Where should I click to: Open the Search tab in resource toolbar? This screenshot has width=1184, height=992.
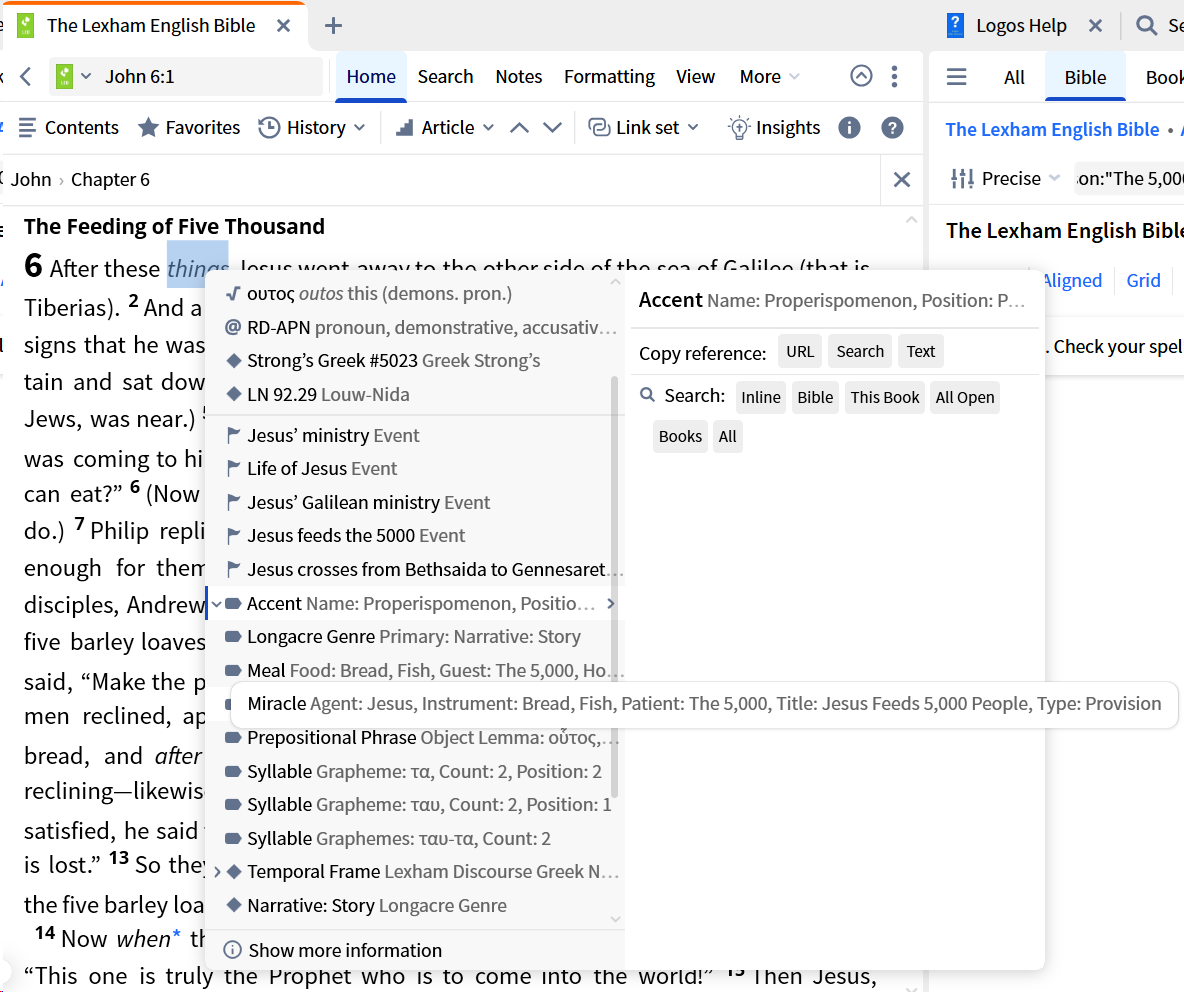445,76
